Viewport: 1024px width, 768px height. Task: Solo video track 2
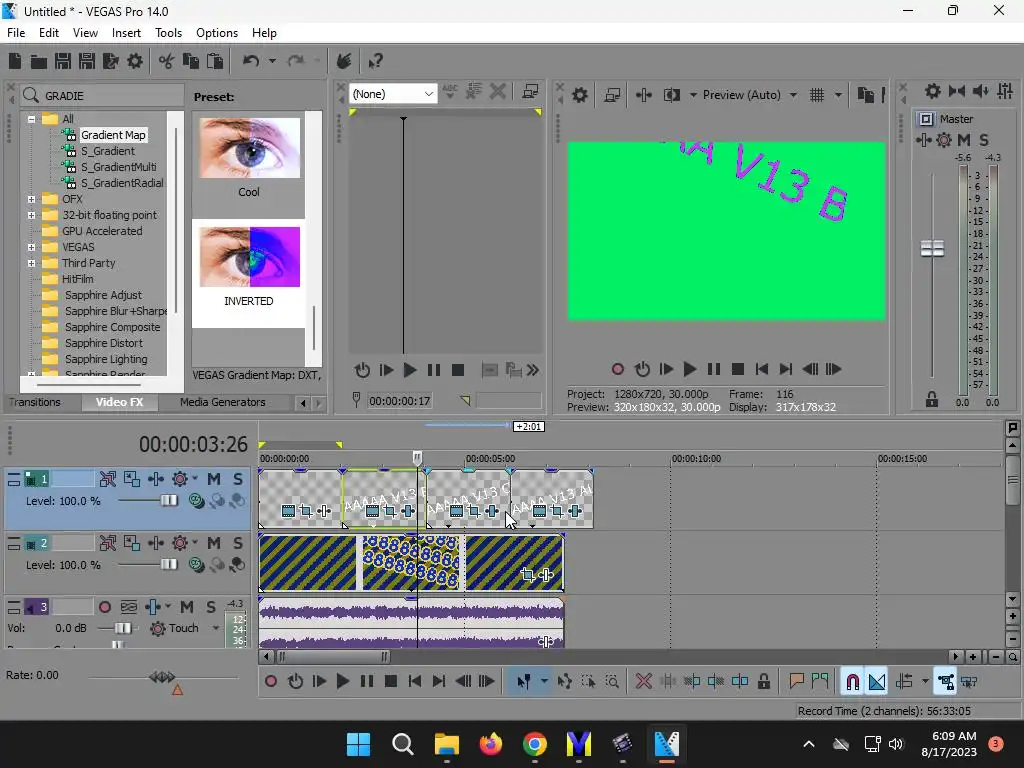click(238, 543)
